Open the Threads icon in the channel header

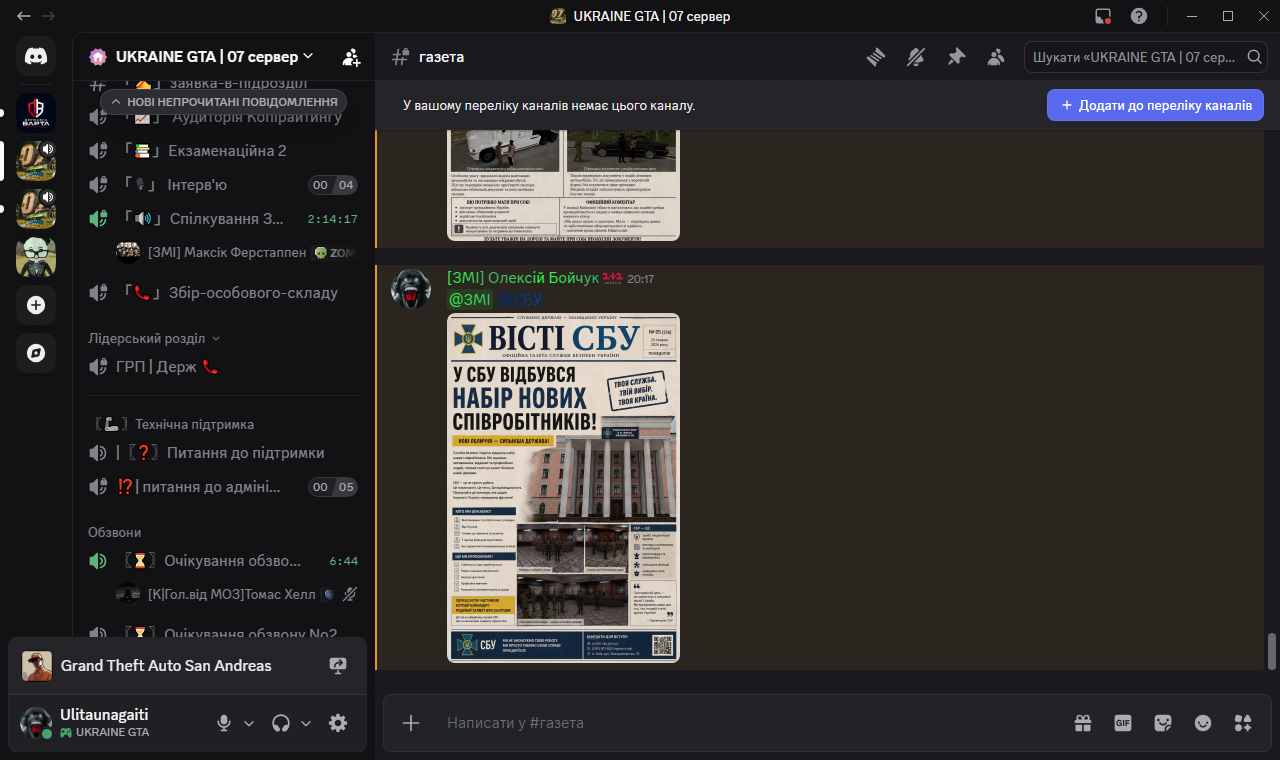(x=876, y=57)
